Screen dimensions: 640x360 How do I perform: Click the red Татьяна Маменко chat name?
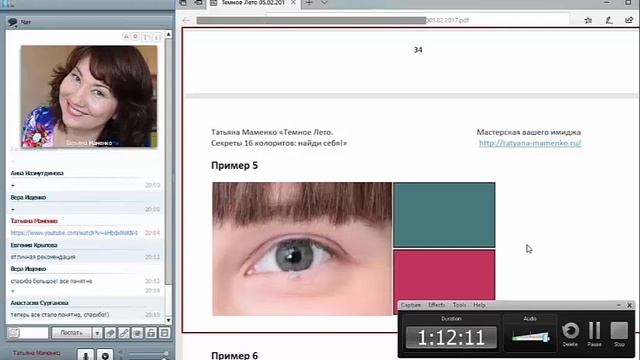click(34, 221)
